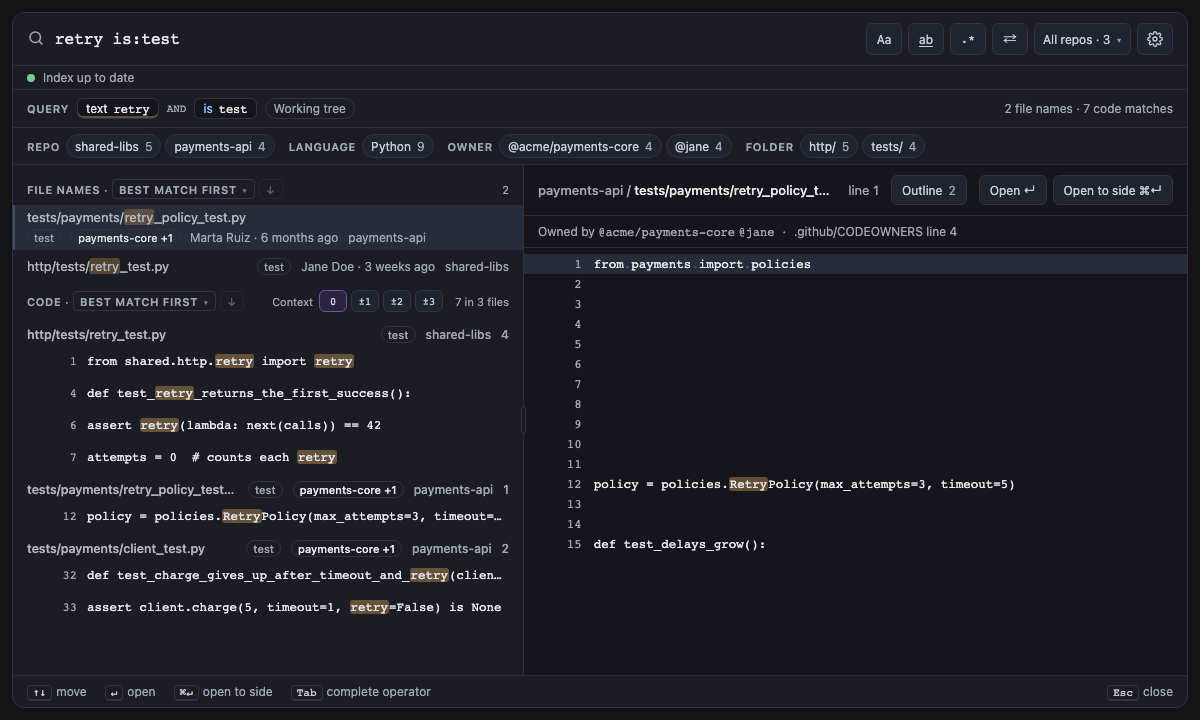Select match line 33 assert client.charge
This screenshot has height=720, width=1200.
(x=268, y=607)
